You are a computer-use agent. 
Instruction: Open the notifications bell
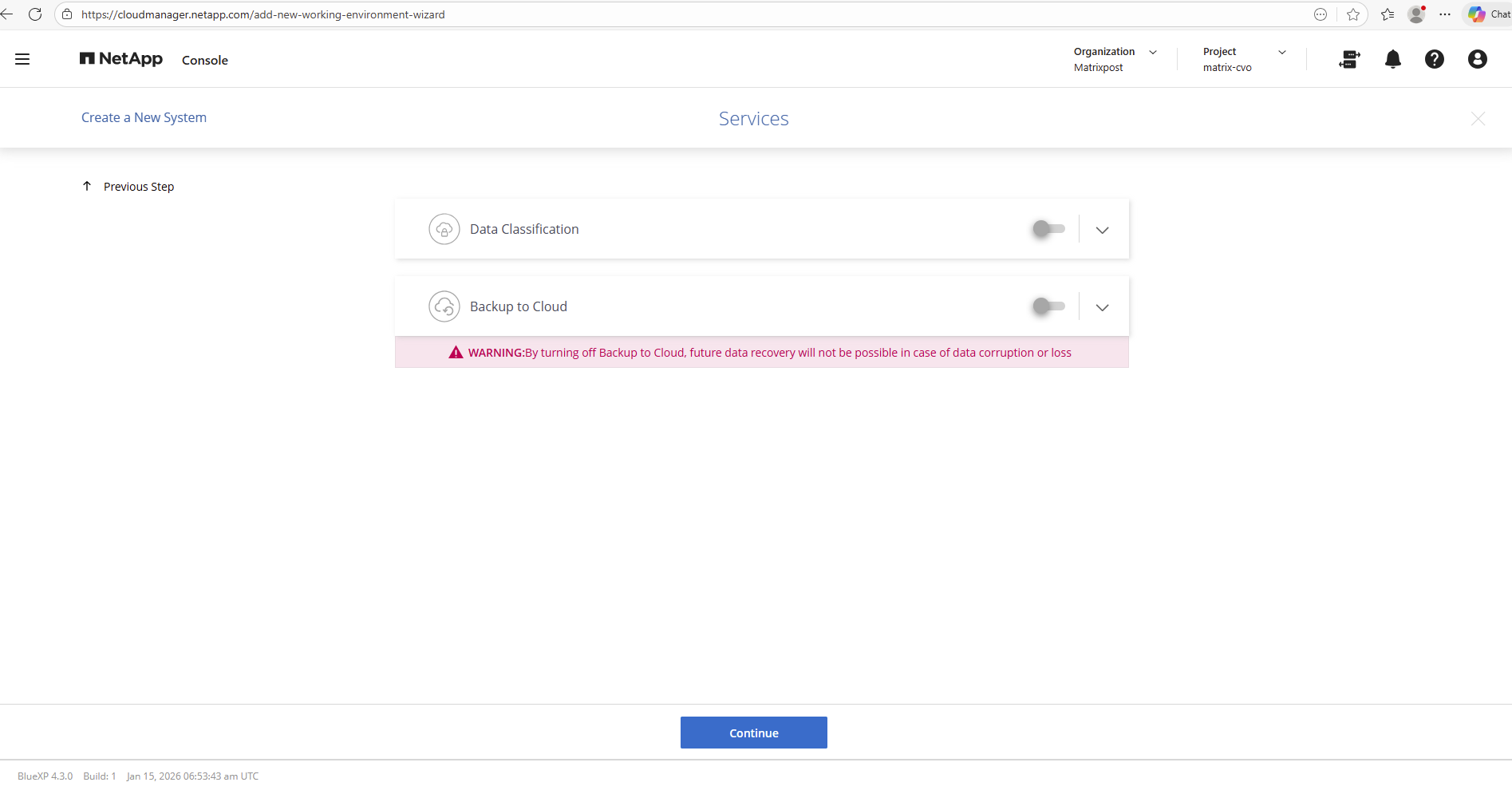1393,59
